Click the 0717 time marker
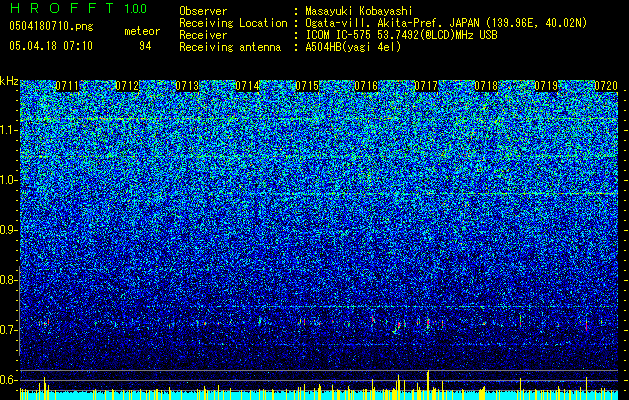629x400 pixels. (426, 86)
